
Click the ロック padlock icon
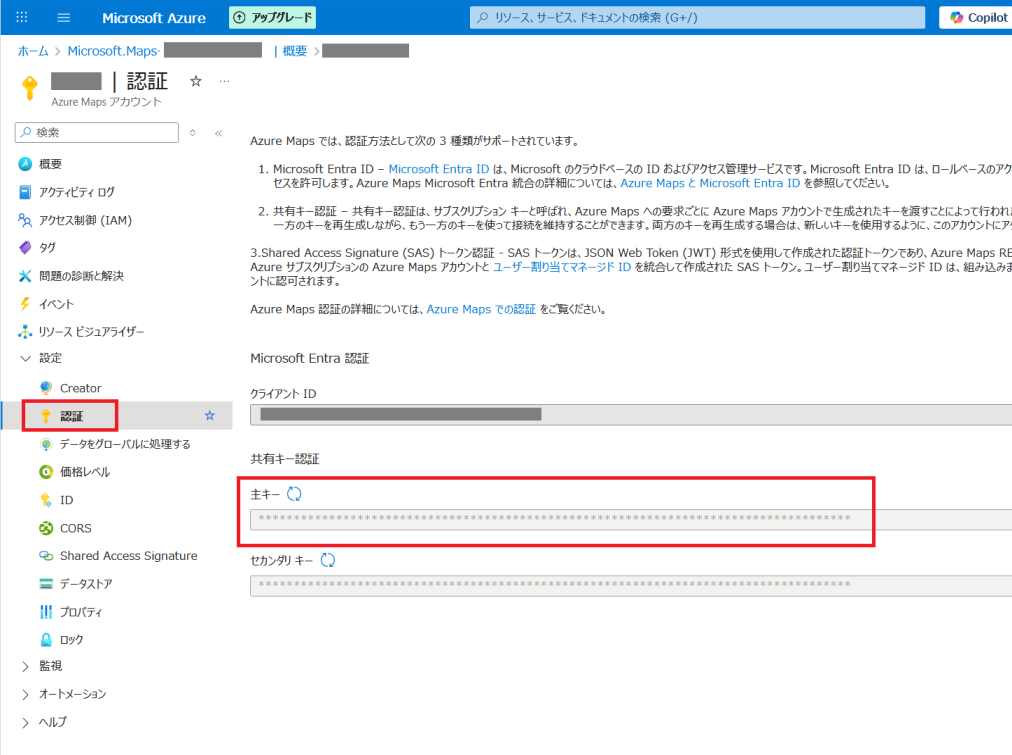[46, 639]
